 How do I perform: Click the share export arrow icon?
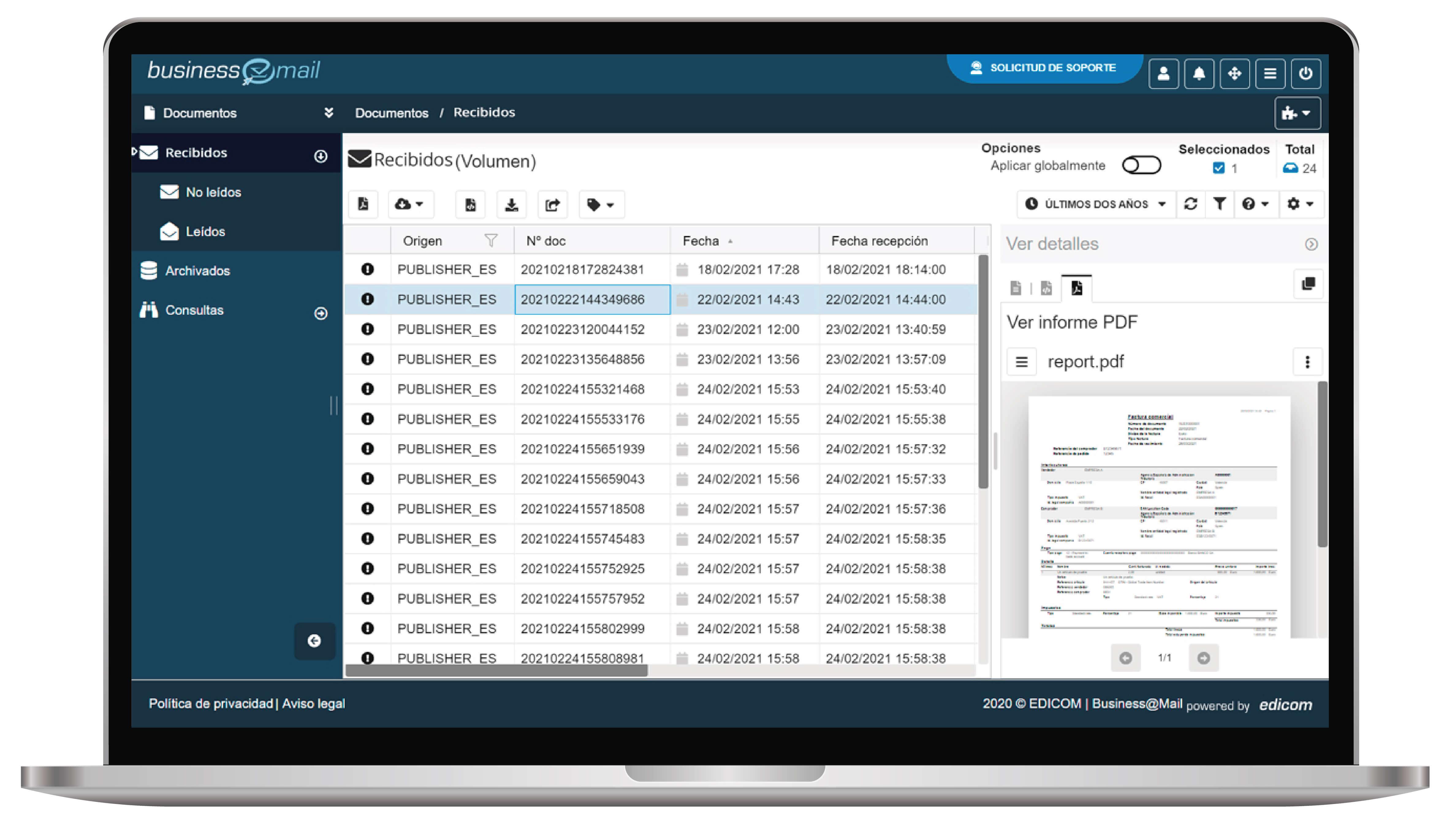point(552,205)
